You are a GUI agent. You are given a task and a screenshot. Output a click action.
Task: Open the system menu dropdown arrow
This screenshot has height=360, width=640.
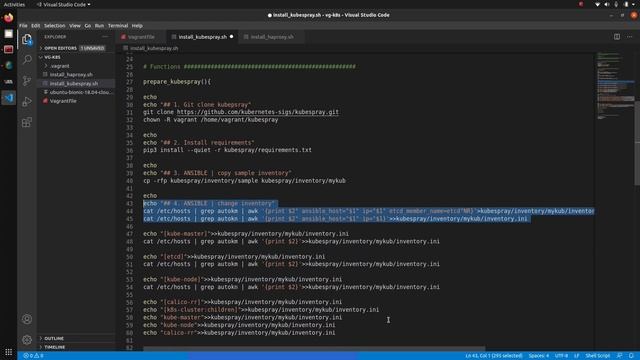click(634, 4)
